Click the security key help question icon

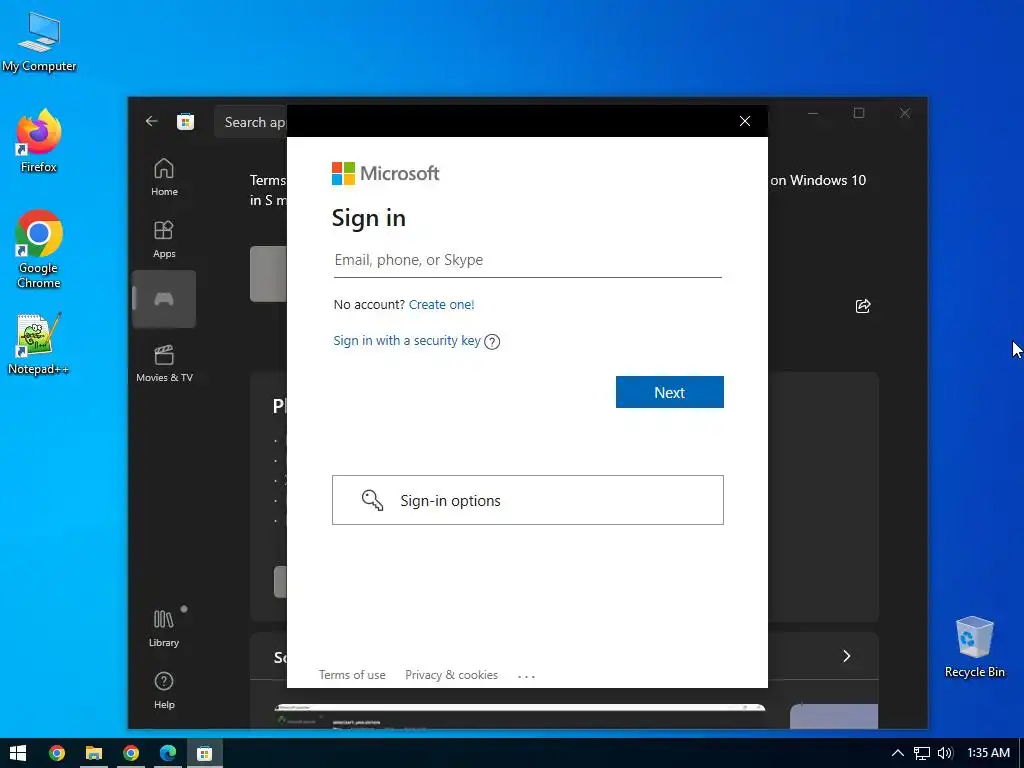coord(492,342)
